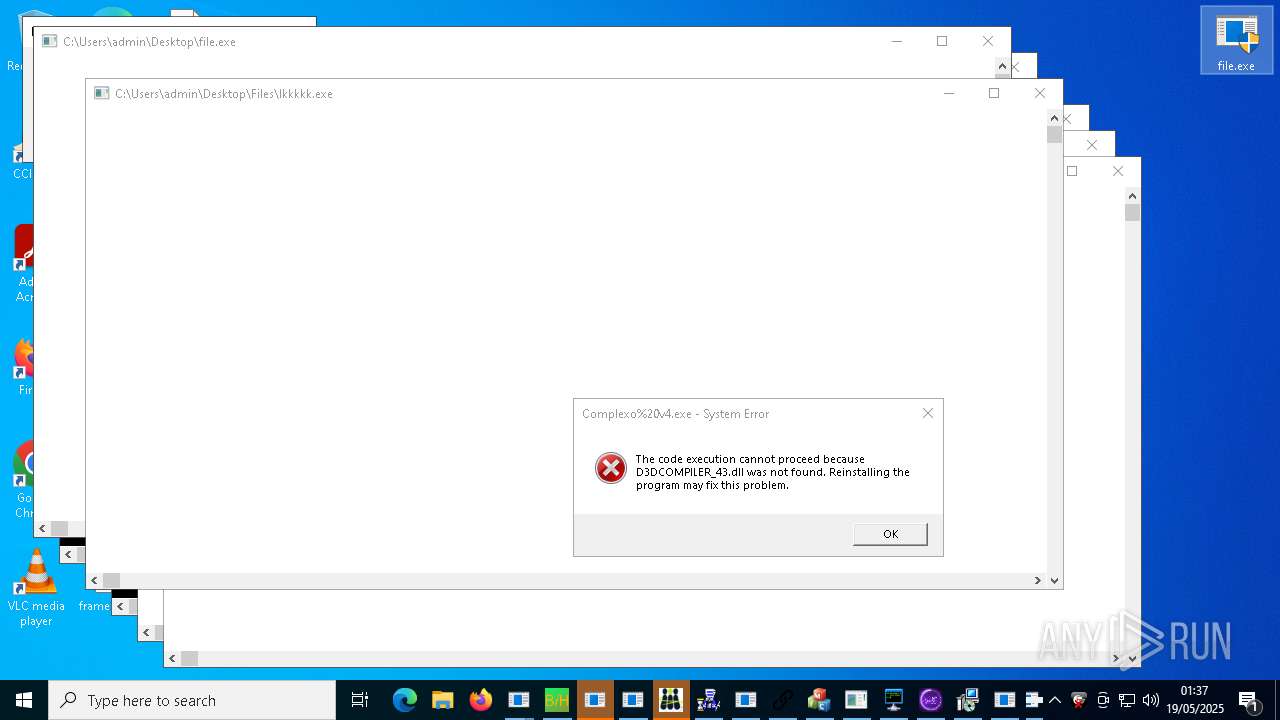Click the lkkkkk.exe horizontal scrollbar right arrow
This screenshot has height=720, width=1280.
(x=1038, y=580)
